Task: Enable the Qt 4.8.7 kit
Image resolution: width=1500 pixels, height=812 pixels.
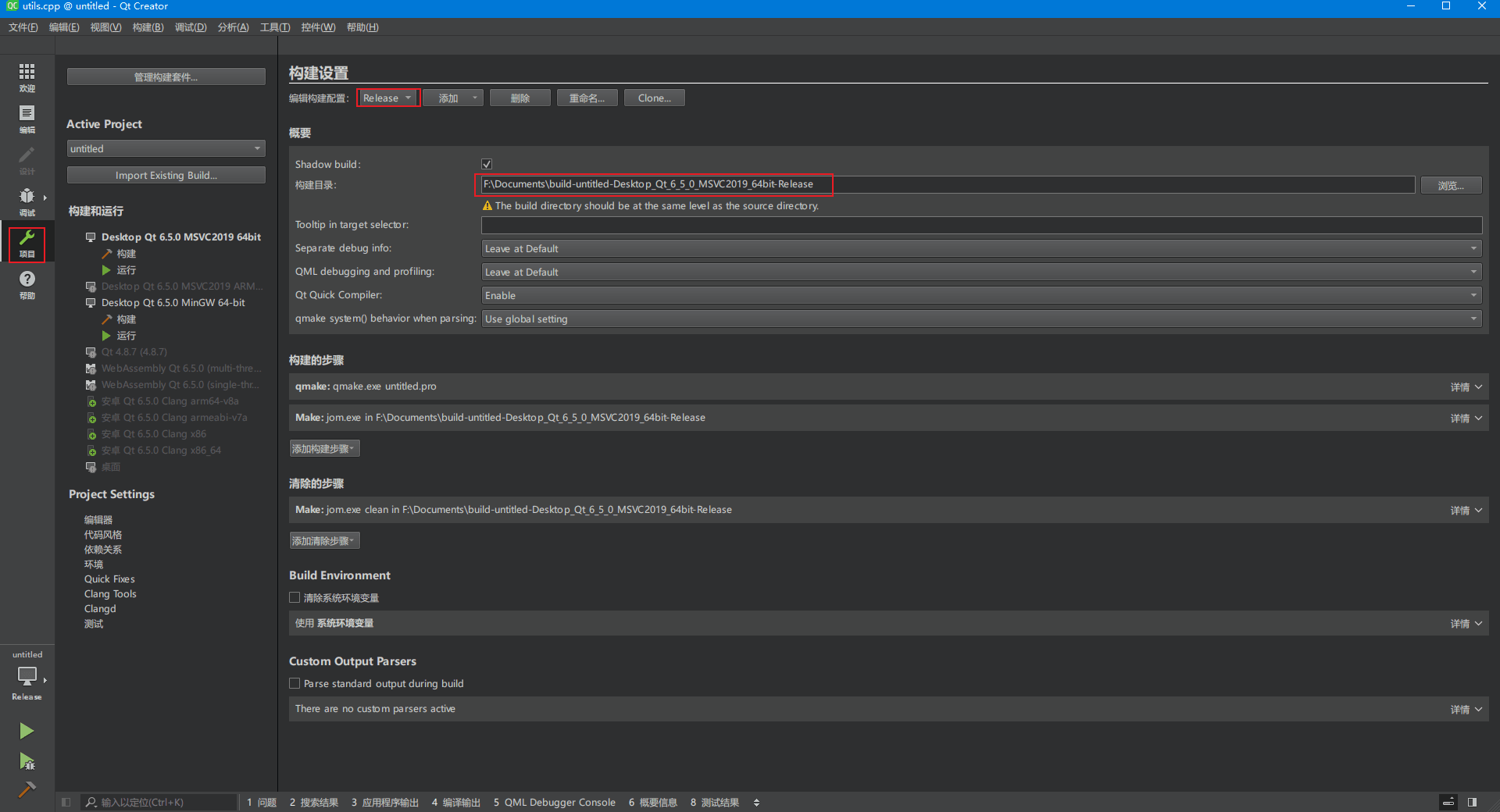Action: tap(134, 352)
